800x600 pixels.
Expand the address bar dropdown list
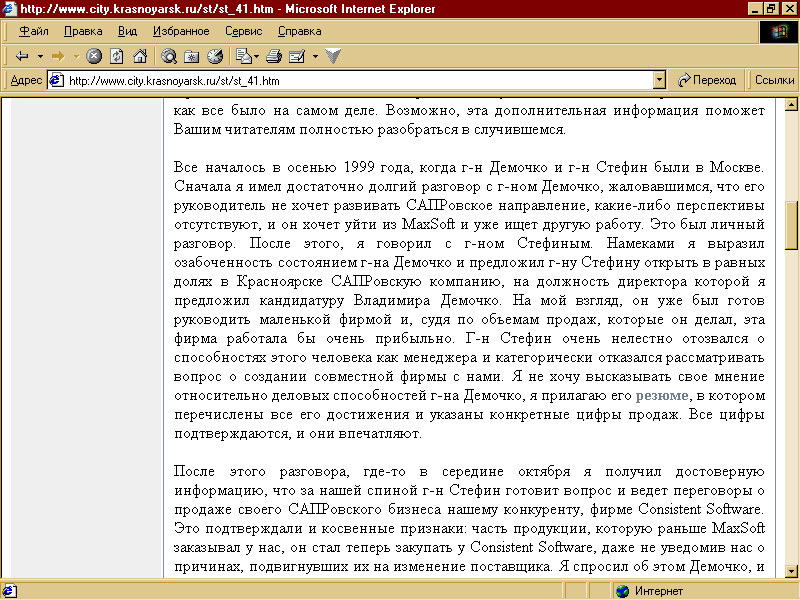coord(659,80)
